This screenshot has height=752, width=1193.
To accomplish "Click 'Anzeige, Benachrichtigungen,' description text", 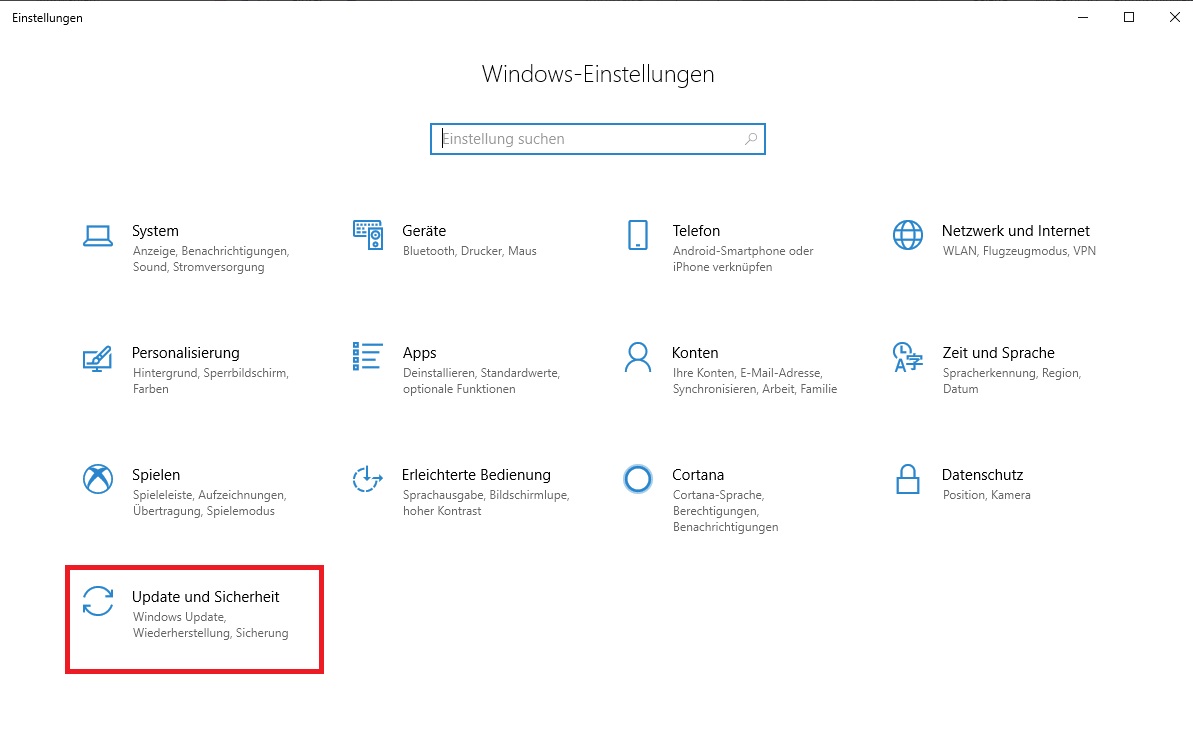I will click(211, 251).
